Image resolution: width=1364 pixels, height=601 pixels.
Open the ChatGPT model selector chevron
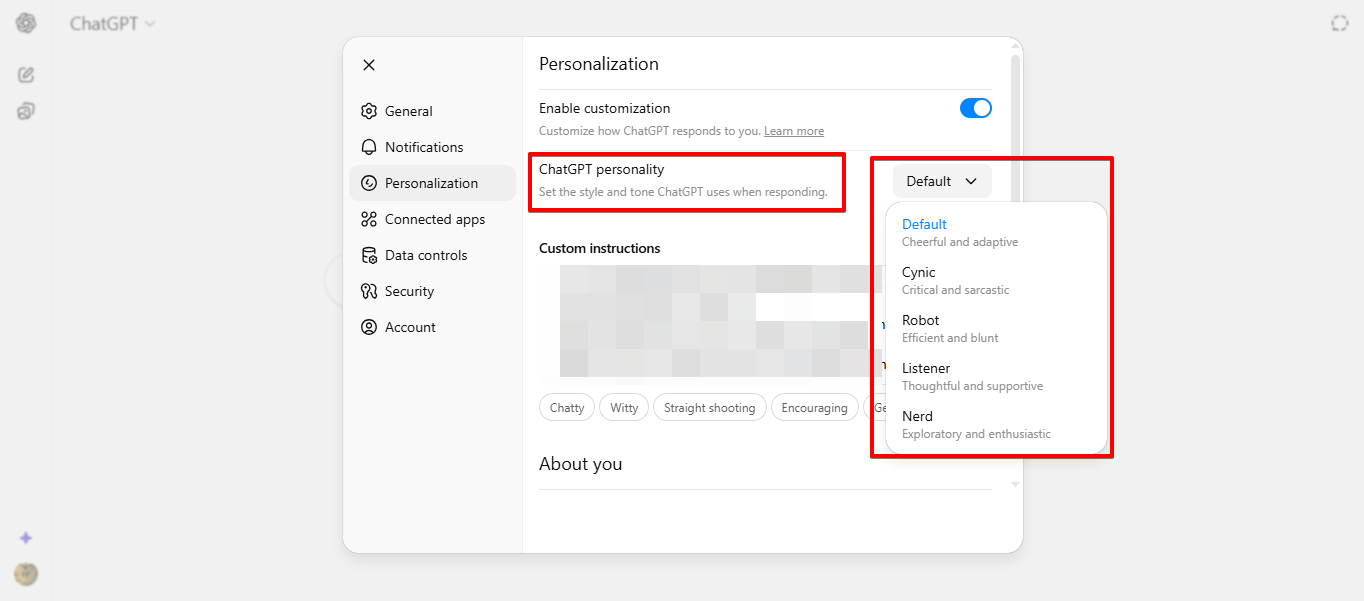[x=151, y=24]
